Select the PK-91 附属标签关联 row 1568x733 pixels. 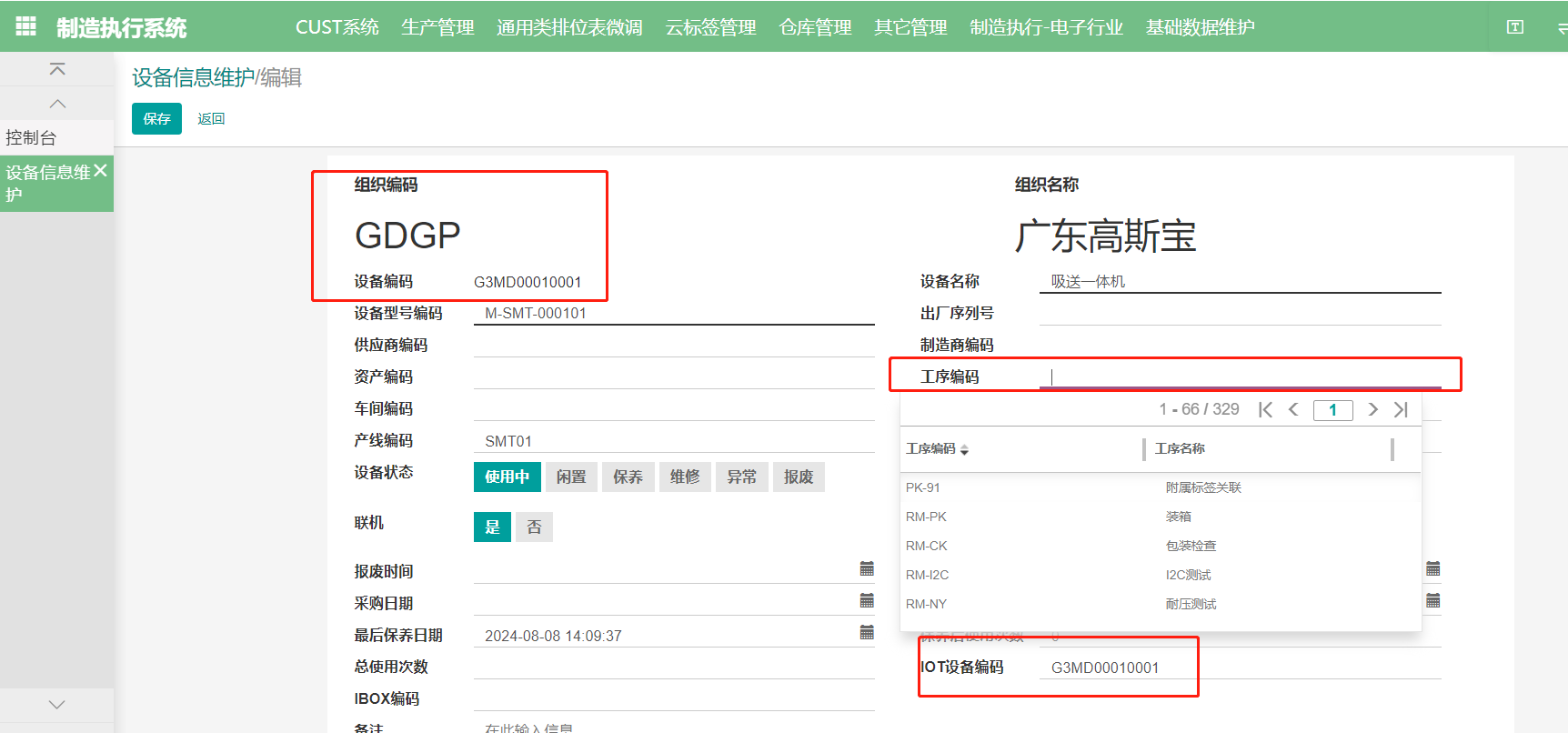click(x=1160, y=487)
